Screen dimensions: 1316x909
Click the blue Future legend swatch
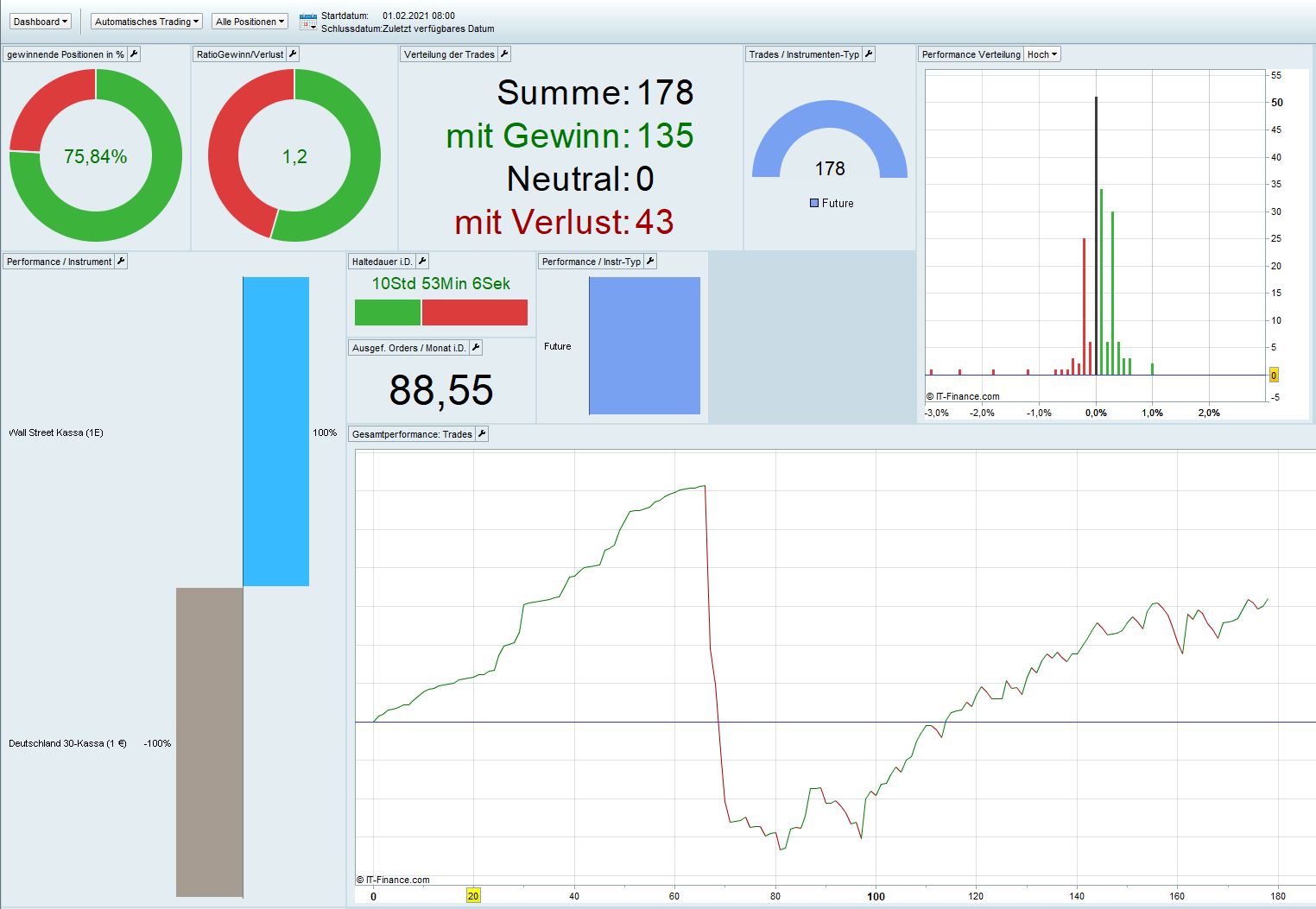[814, 203]
